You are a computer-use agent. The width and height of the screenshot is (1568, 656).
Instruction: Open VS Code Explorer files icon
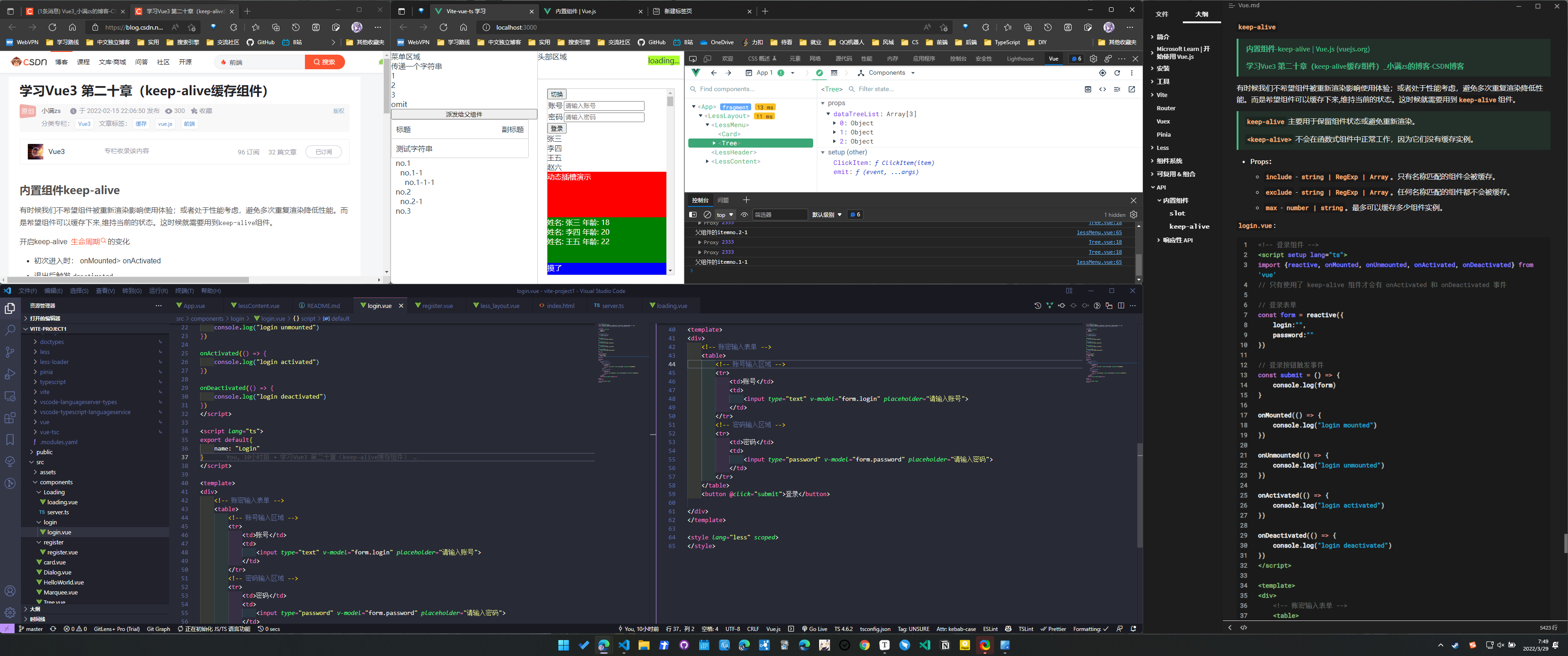click(x=10, y=308)
